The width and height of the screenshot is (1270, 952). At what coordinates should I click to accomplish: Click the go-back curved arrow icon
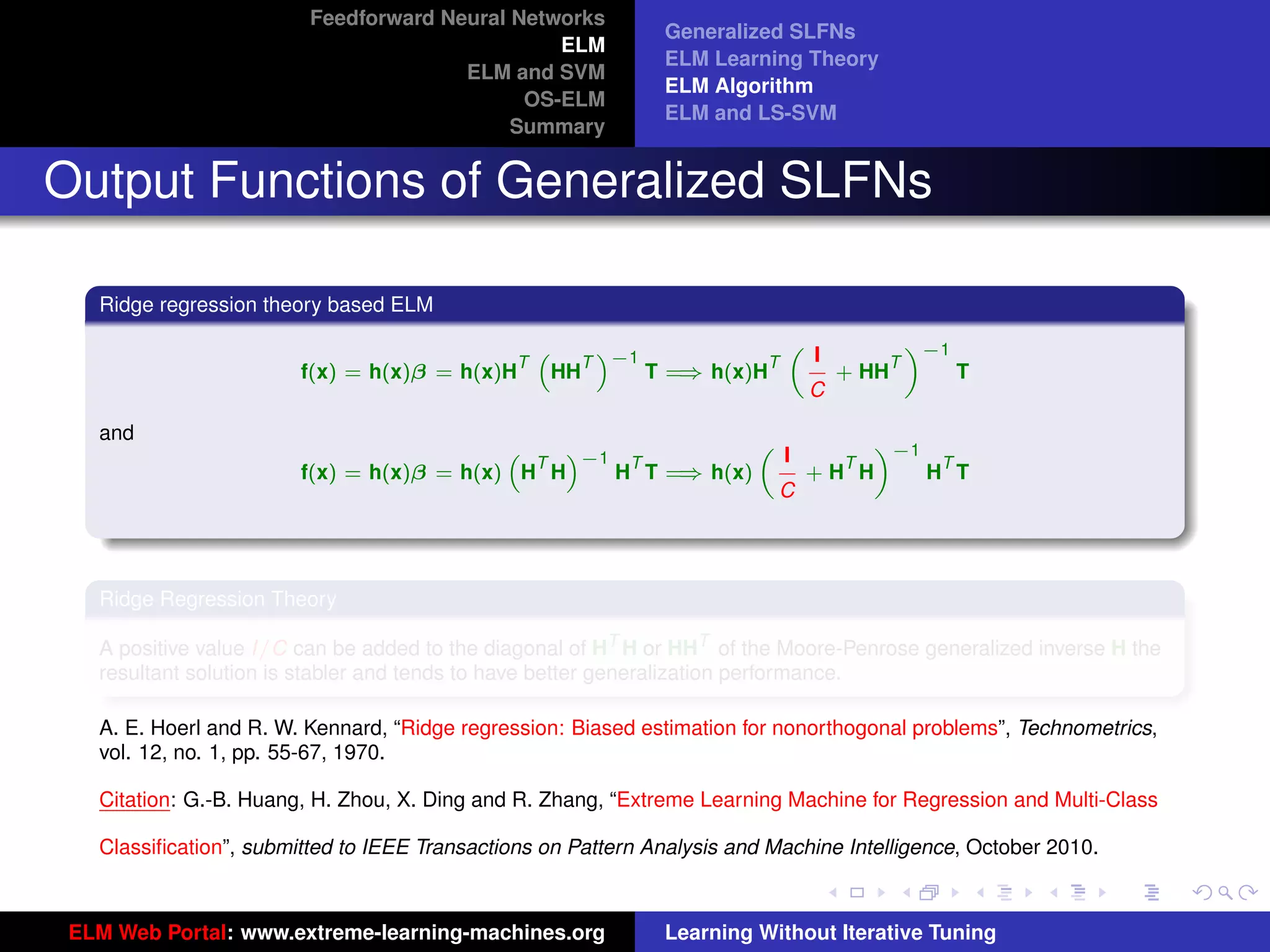point(1202,892)
